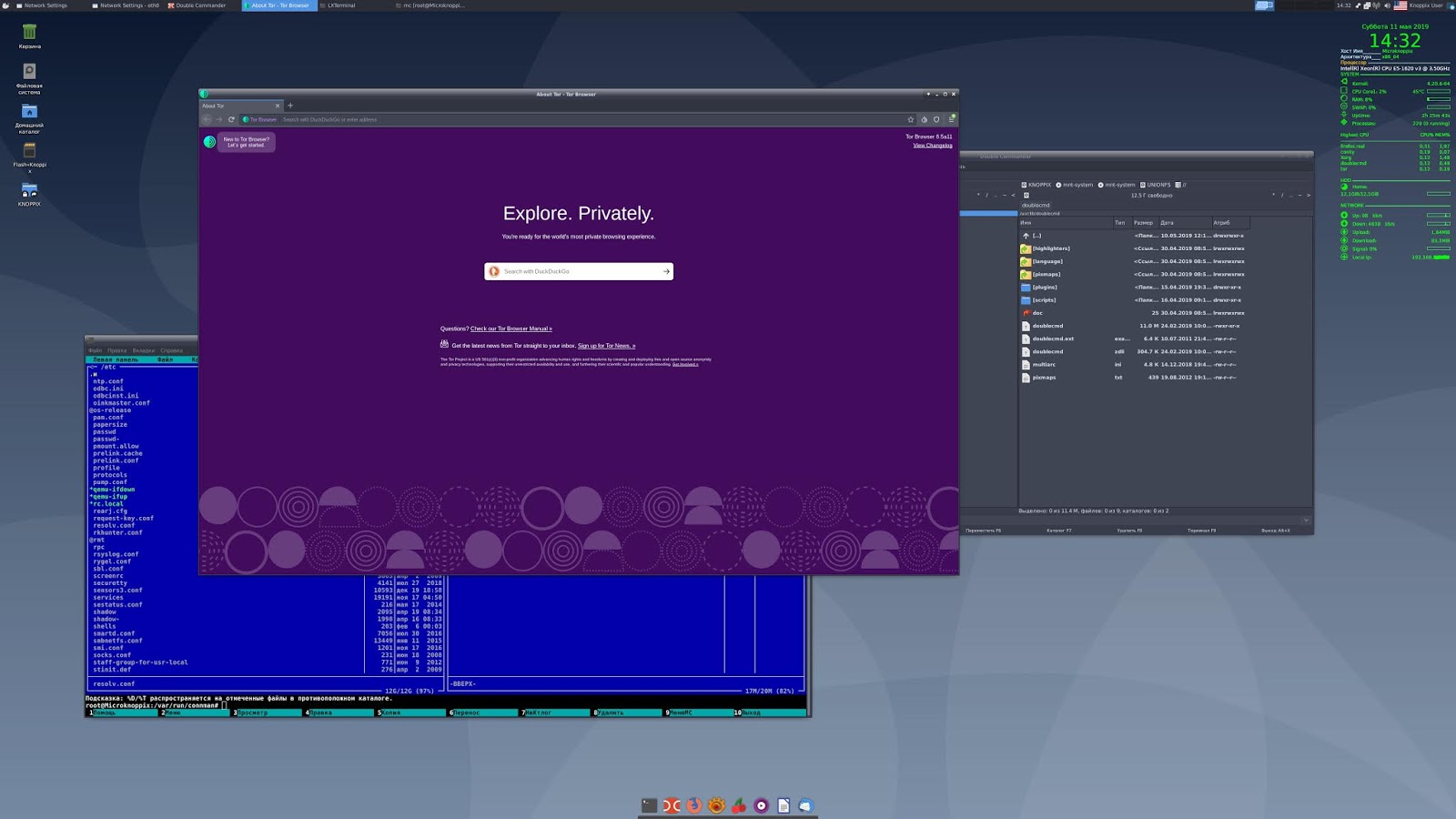
Task: Close the About Tor tab
Action: (278, 106)
